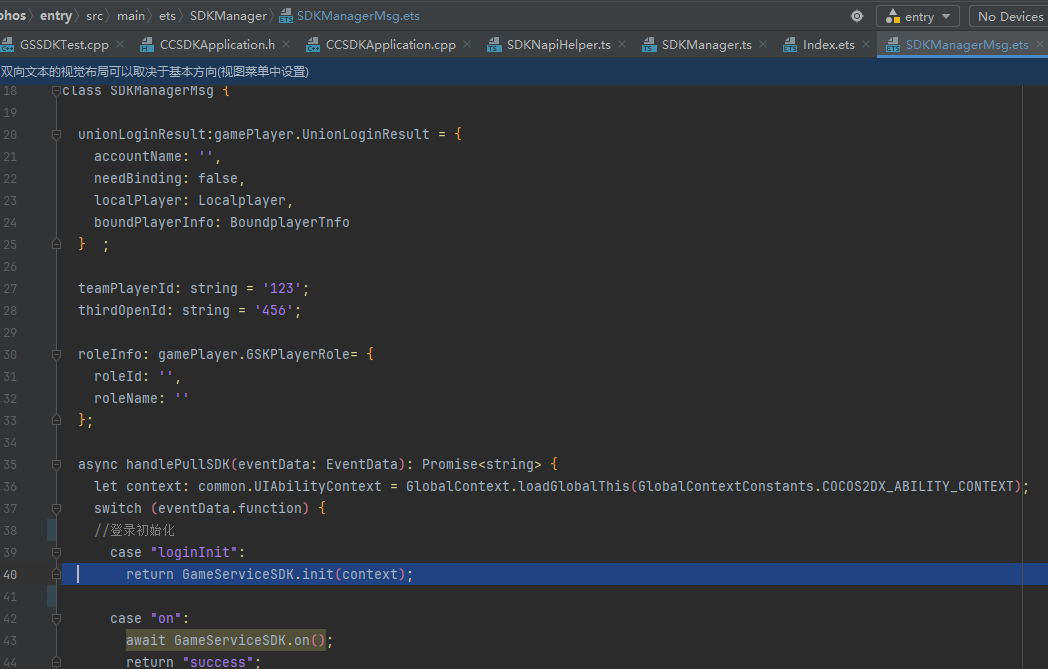Switch to GSSDKTest.cpp tab
The width and height of the screenshot is (1048, 669).
point(64,45)
